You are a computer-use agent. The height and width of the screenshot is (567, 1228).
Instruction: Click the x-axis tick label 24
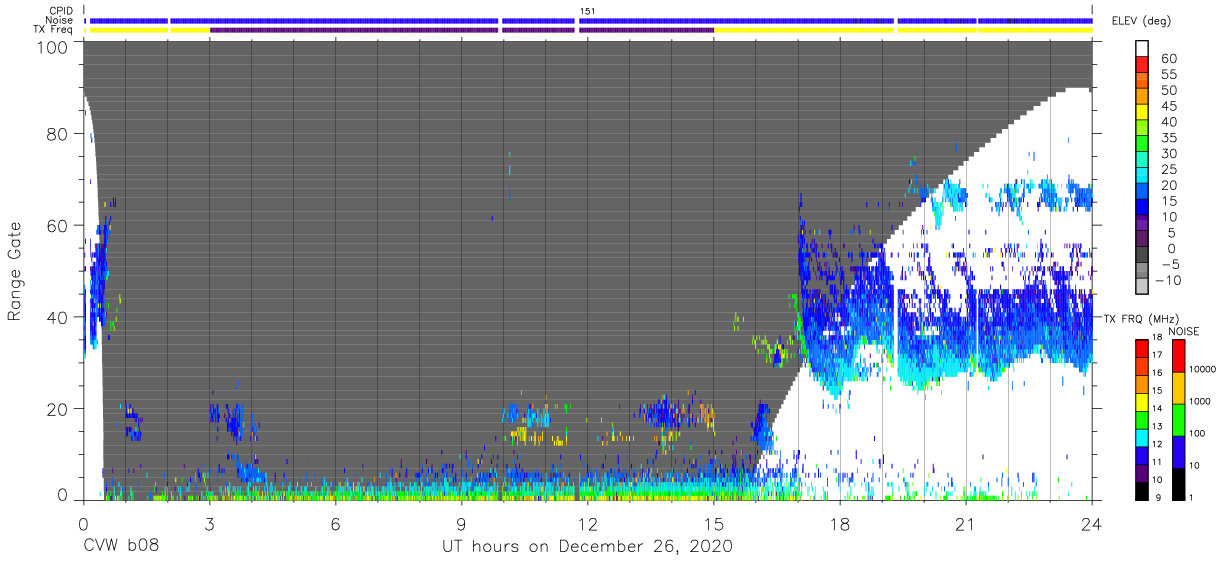pyautogui.click(x=1092, y=523)
